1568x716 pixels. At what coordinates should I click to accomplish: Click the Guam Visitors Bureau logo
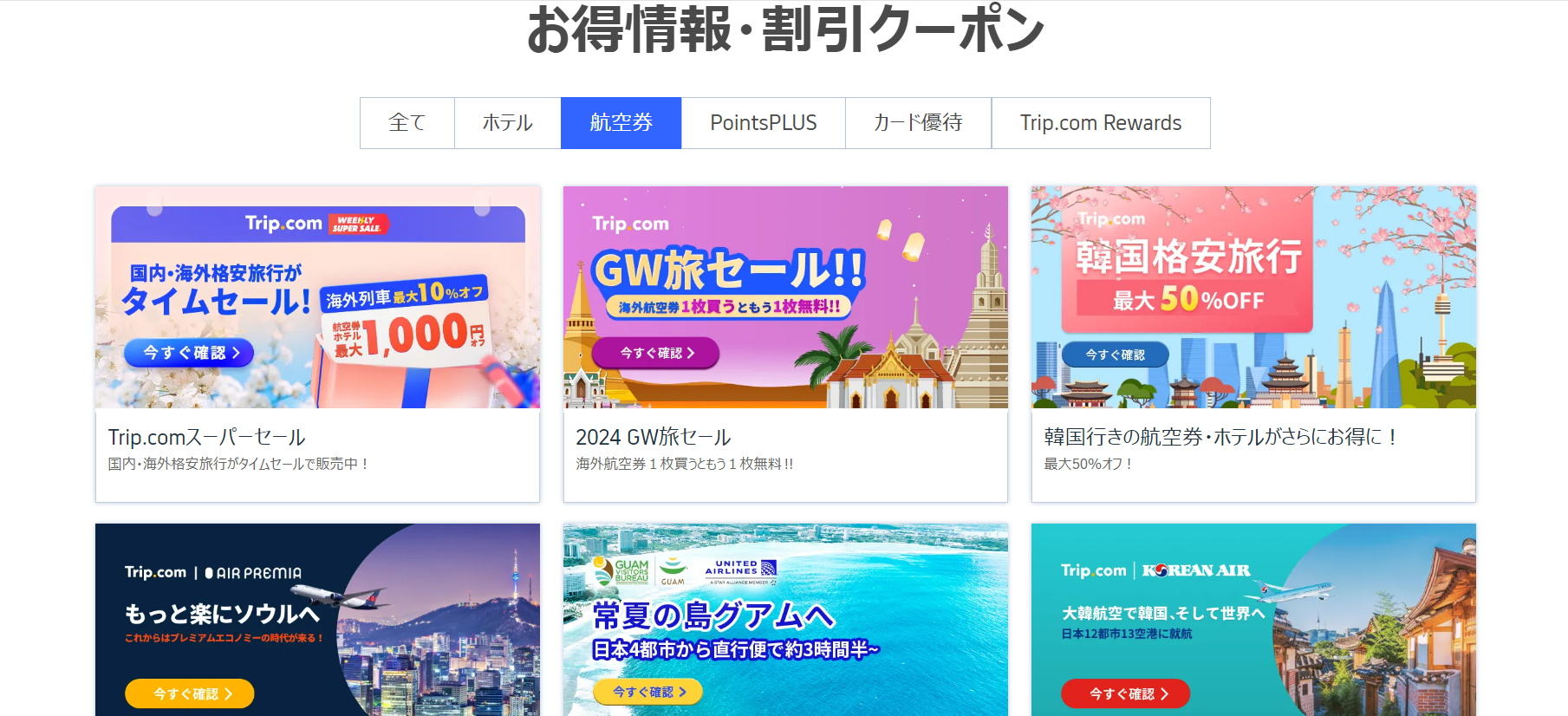point(621,570)
